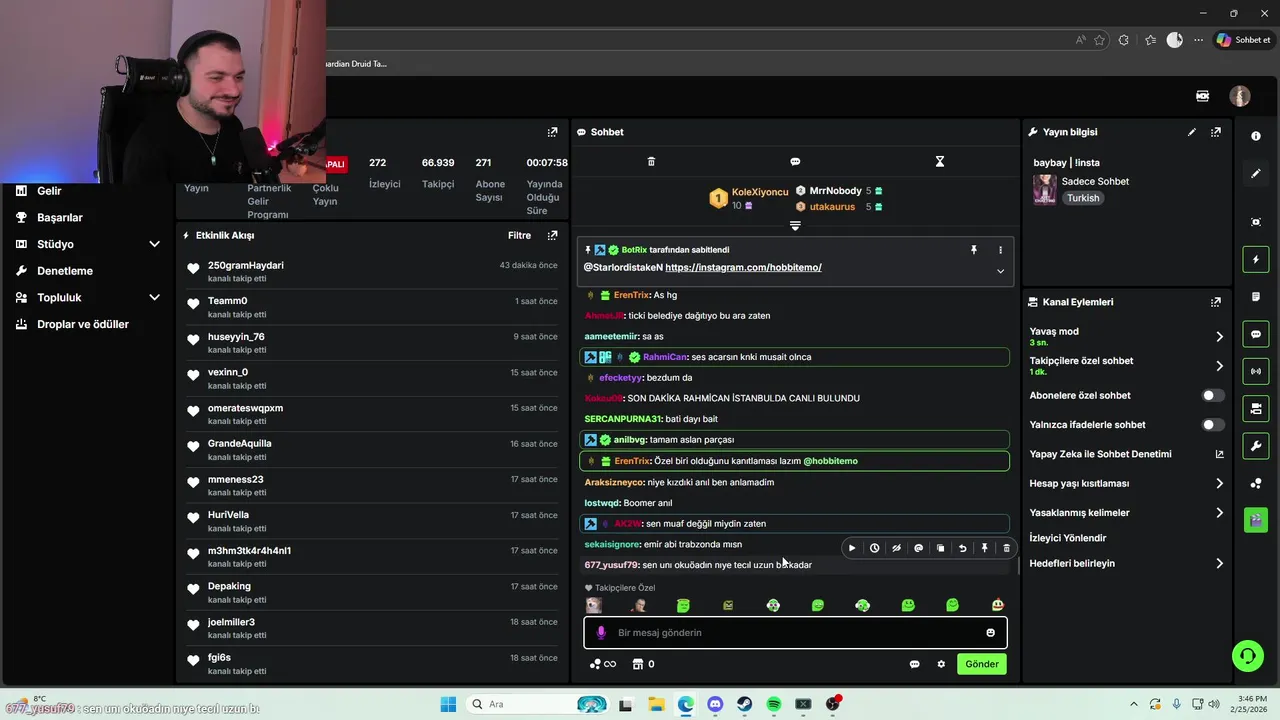Expand the pinned message with the chevron
Screen dimensions: 1280x720
click(1000, 271)
